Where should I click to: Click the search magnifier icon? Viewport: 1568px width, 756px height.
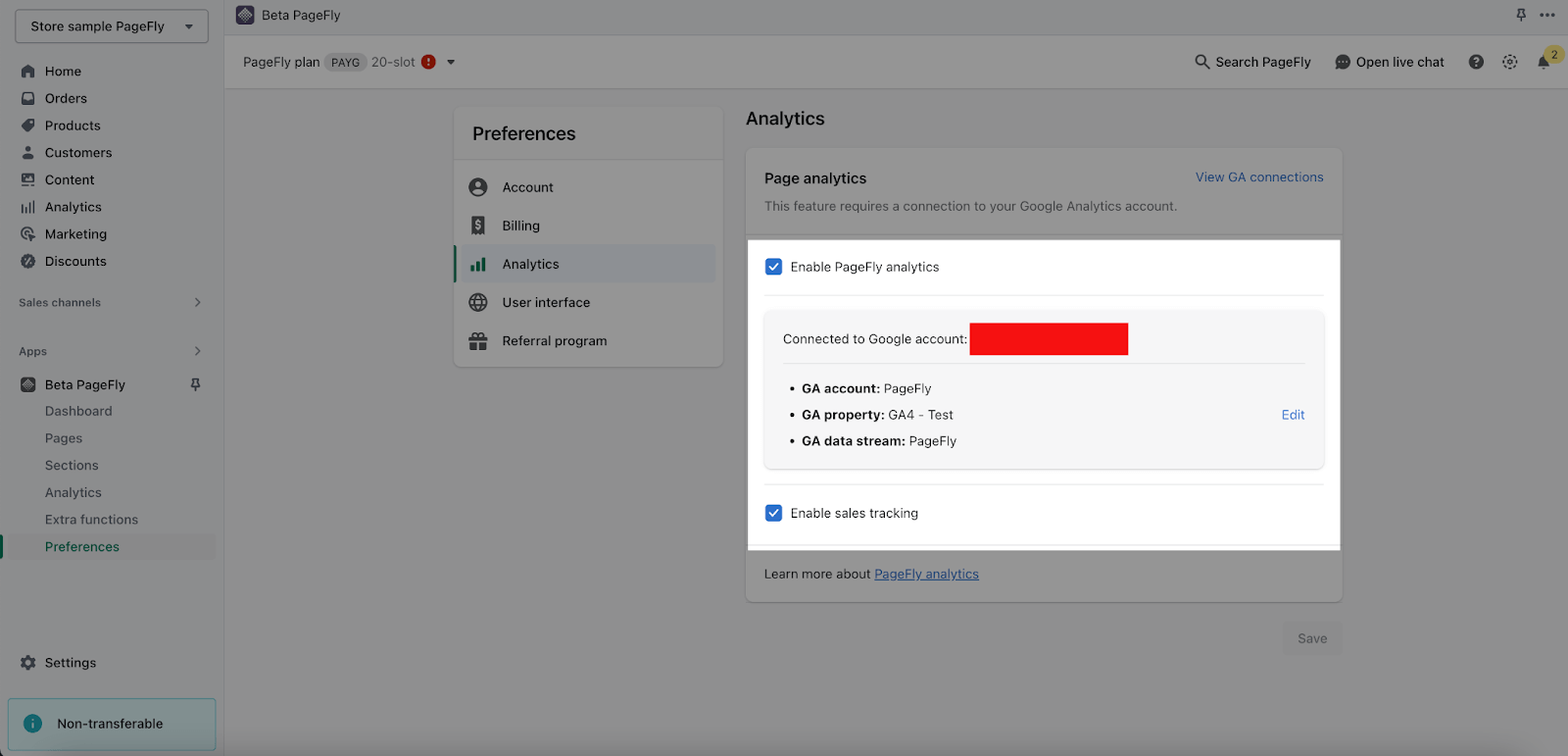tap(1201, 62)
